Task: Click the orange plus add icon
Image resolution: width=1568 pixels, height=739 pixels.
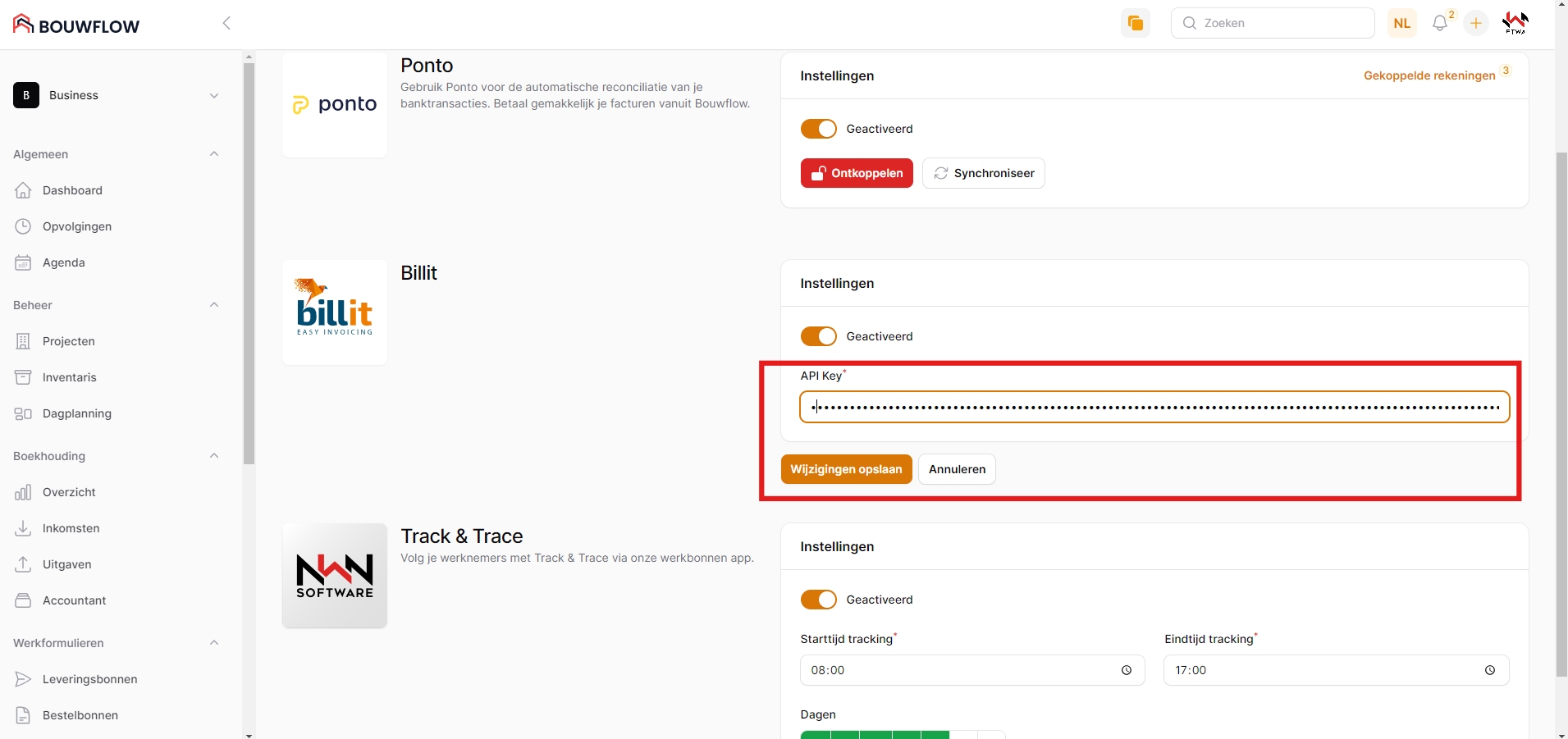Action: tap(1475, 24)
